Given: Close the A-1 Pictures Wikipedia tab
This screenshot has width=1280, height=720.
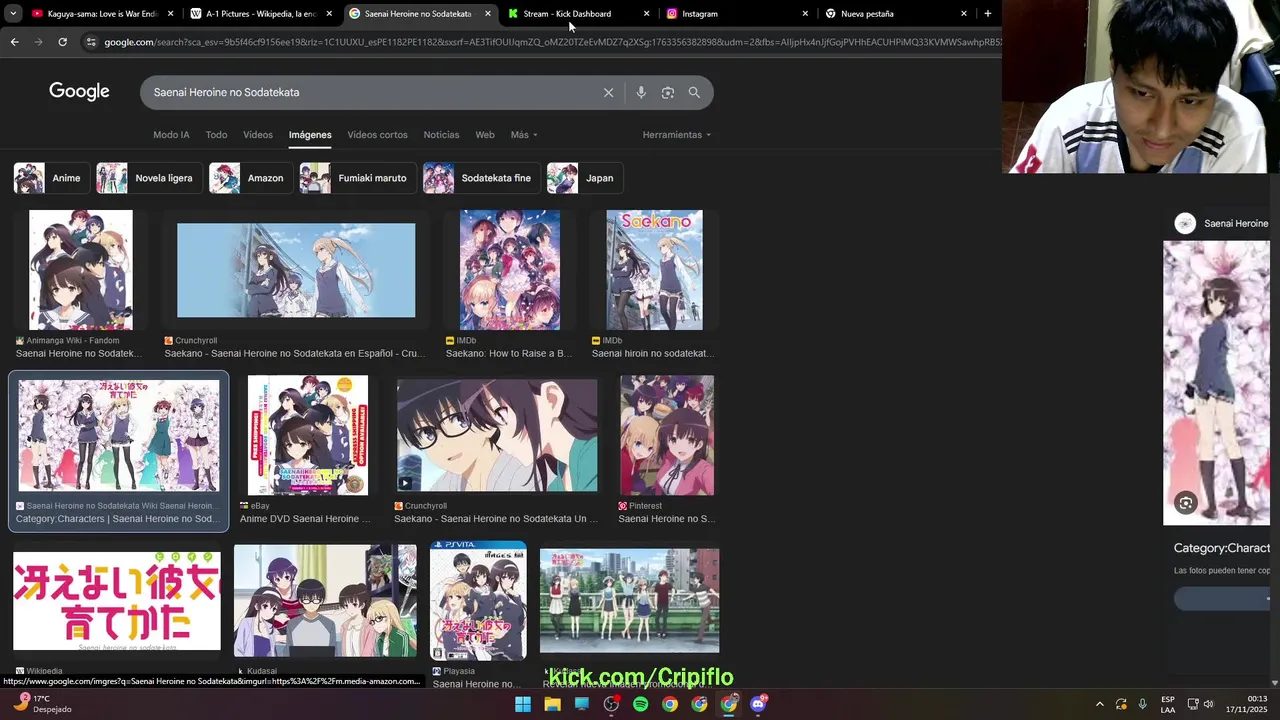Looking at the screenshot, I should 329,14.
